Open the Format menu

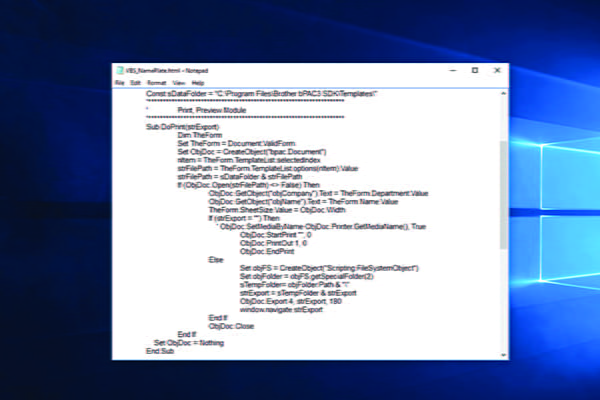coord(156,82)
